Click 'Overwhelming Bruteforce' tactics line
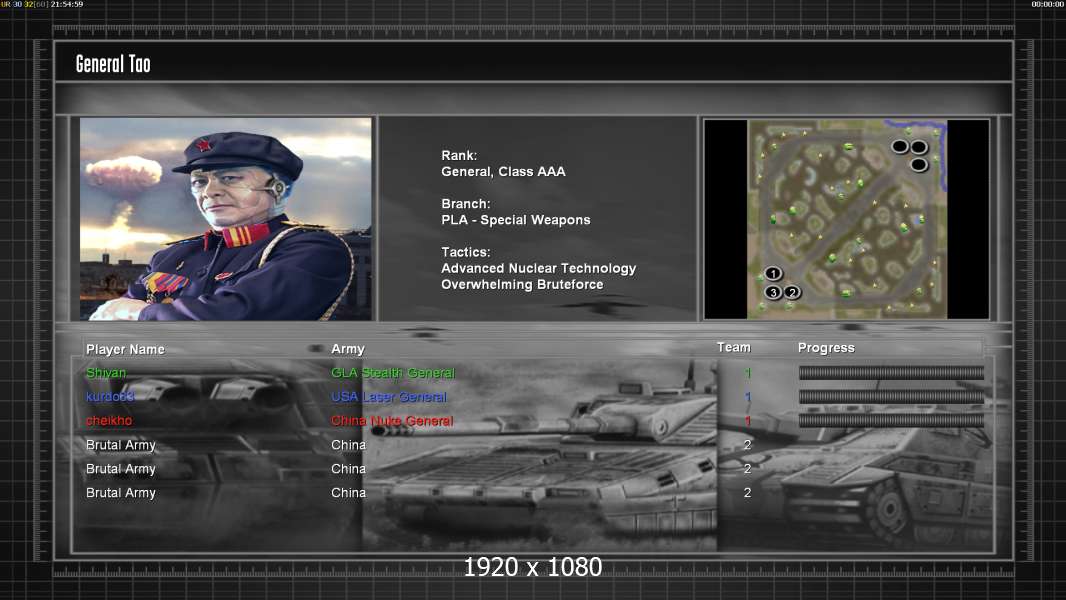Viewport: 1066px width, 600px height. [x=522, y=285]
